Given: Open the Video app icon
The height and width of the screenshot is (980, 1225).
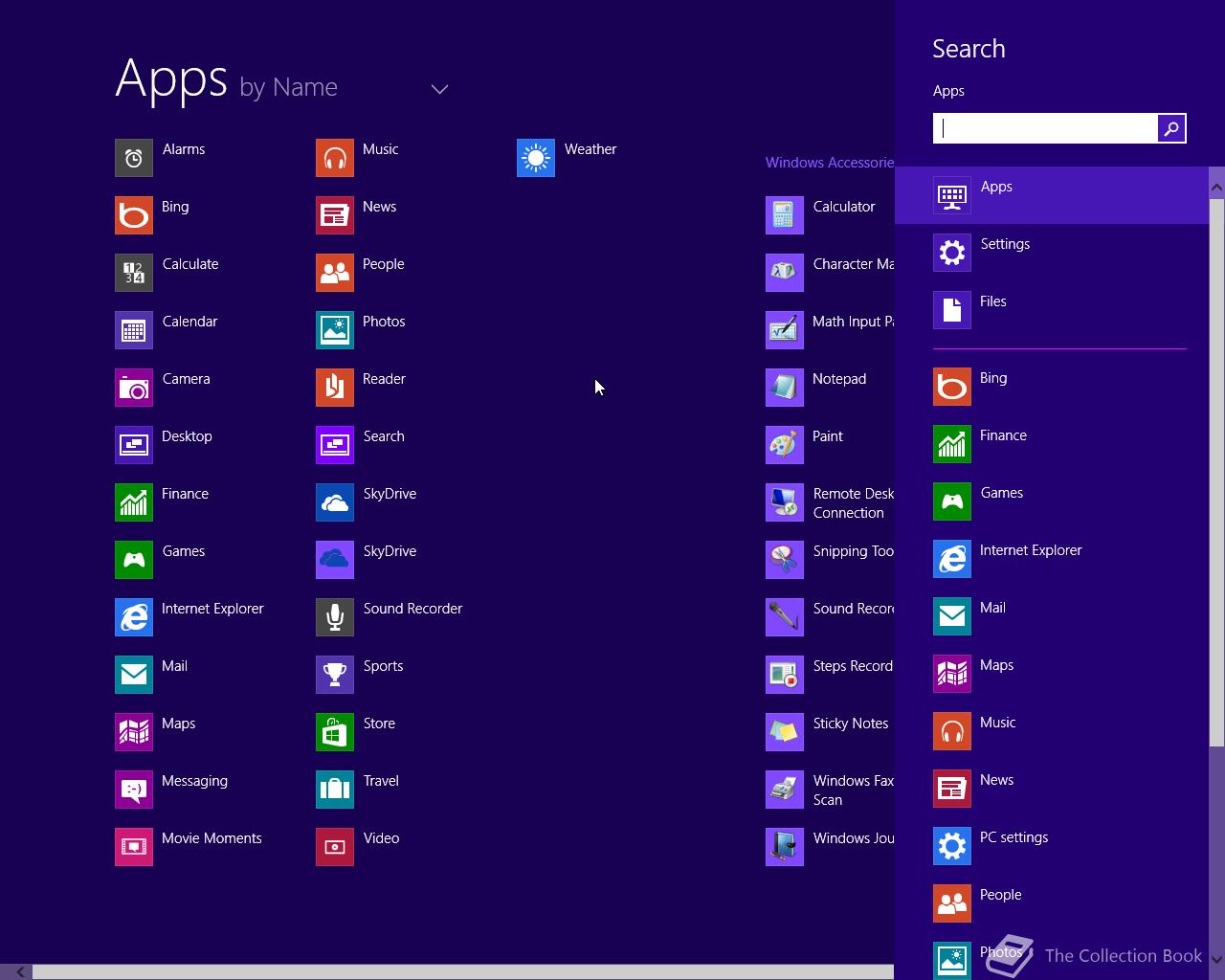Looking at the screenshot, I should pos(335,847).
